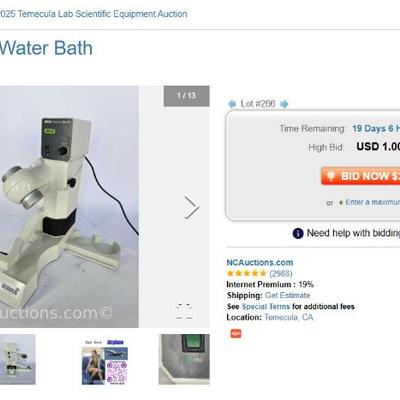400x400 pixels.
Task: Select the first microscope thumbnail
Action: (18, 359)
